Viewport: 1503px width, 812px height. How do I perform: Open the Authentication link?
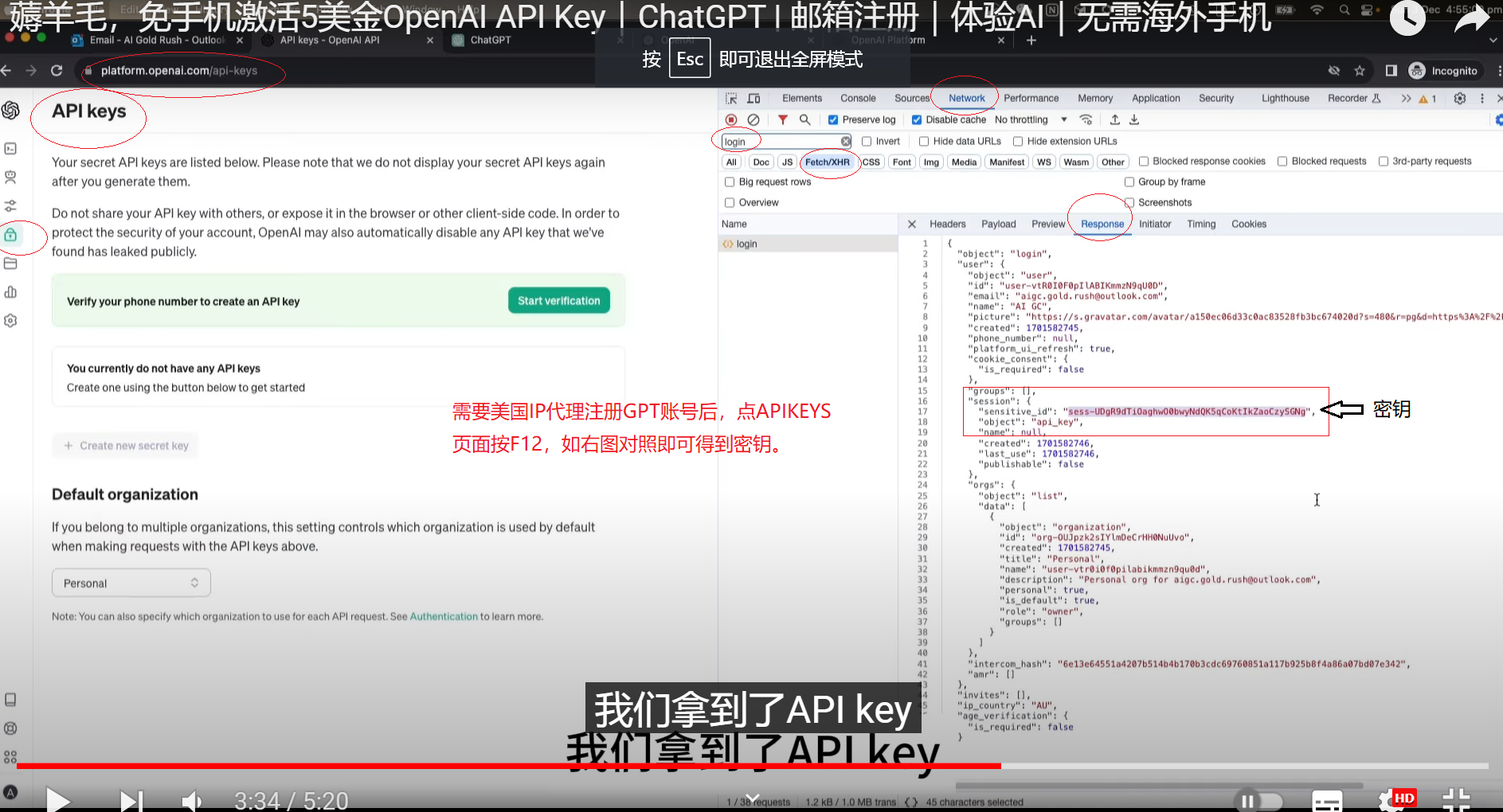tap(444, 617)
